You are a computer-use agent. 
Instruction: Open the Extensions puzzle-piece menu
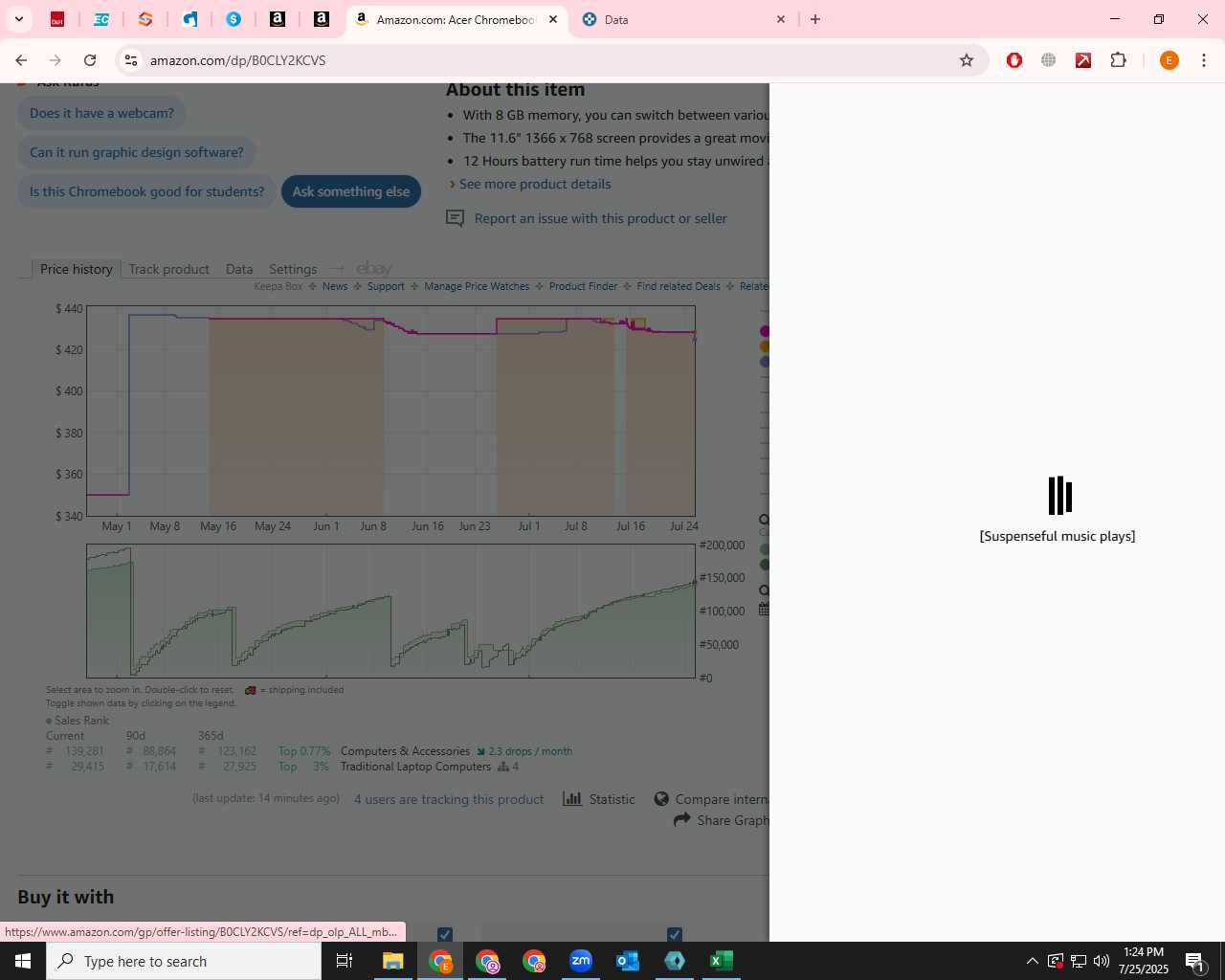[1118, 60]
